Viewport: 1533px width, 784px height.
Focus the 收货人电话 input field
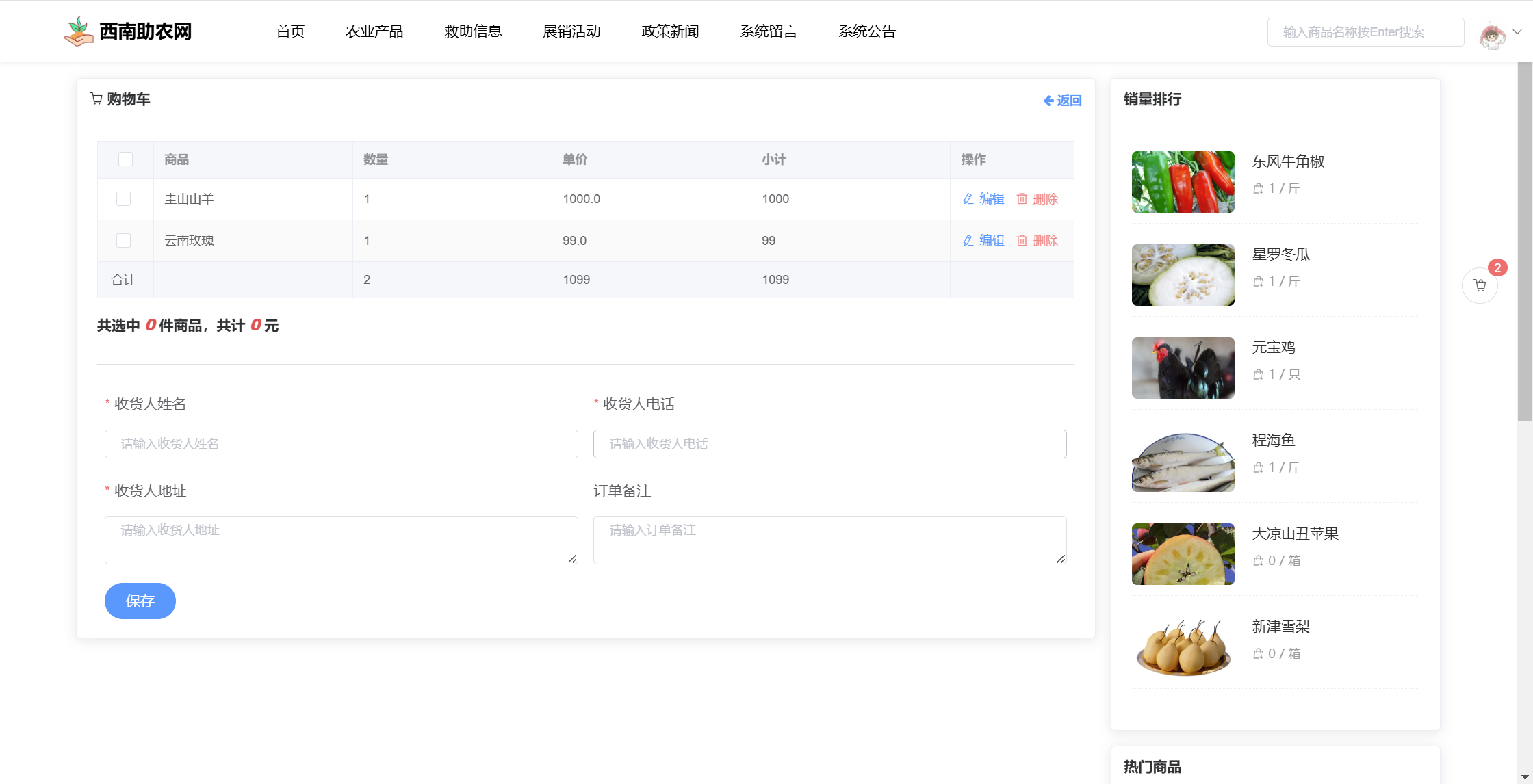[829, 444]
